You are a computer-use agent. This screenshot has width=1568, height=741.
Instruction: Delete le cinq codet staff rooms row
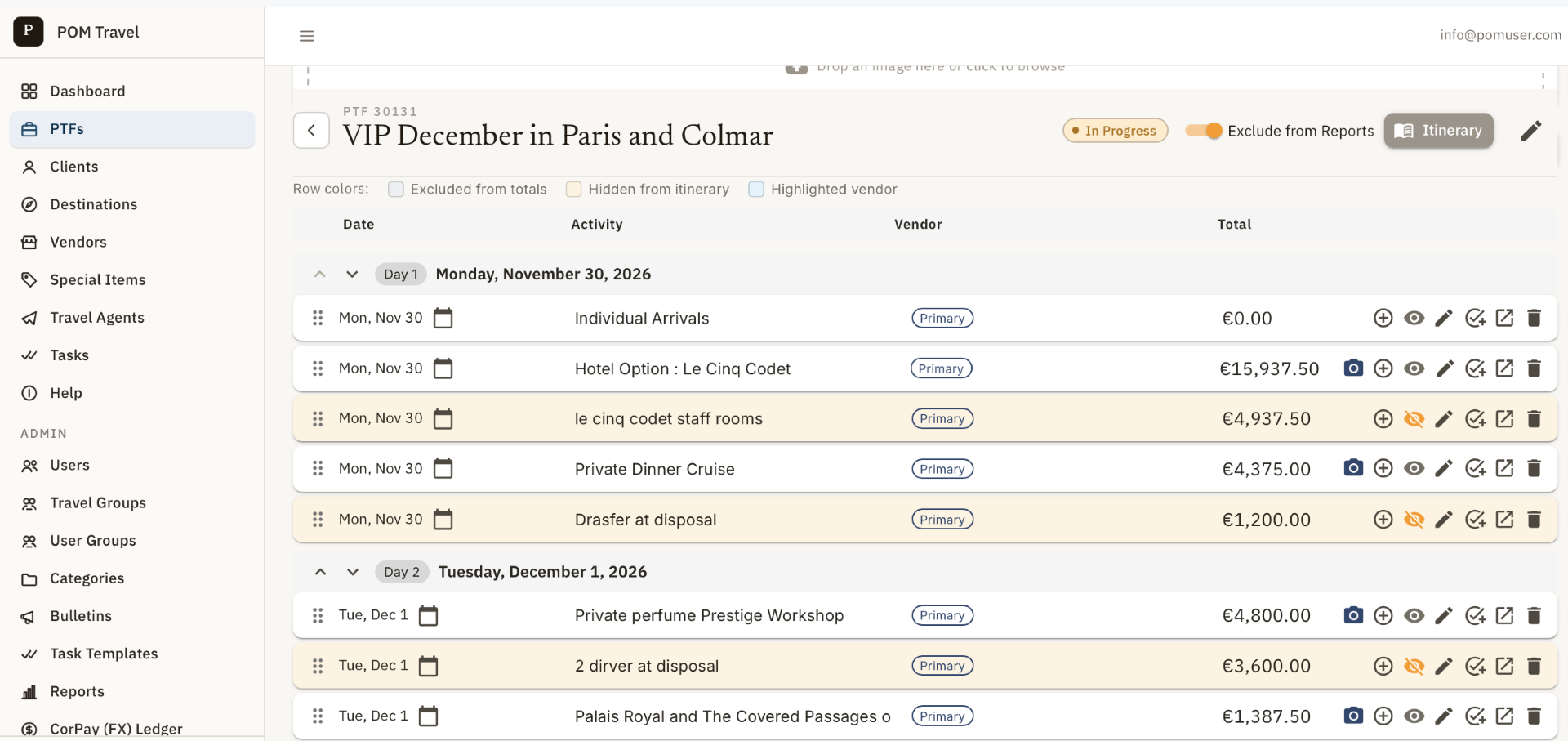(1534, 419)
